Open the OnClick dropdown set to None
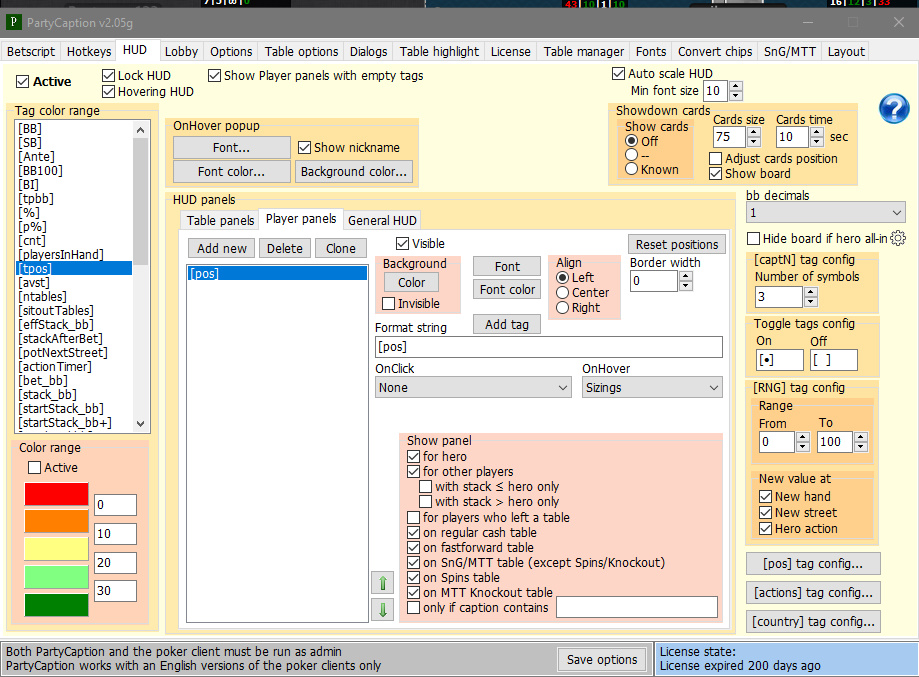 pos(472,387)
